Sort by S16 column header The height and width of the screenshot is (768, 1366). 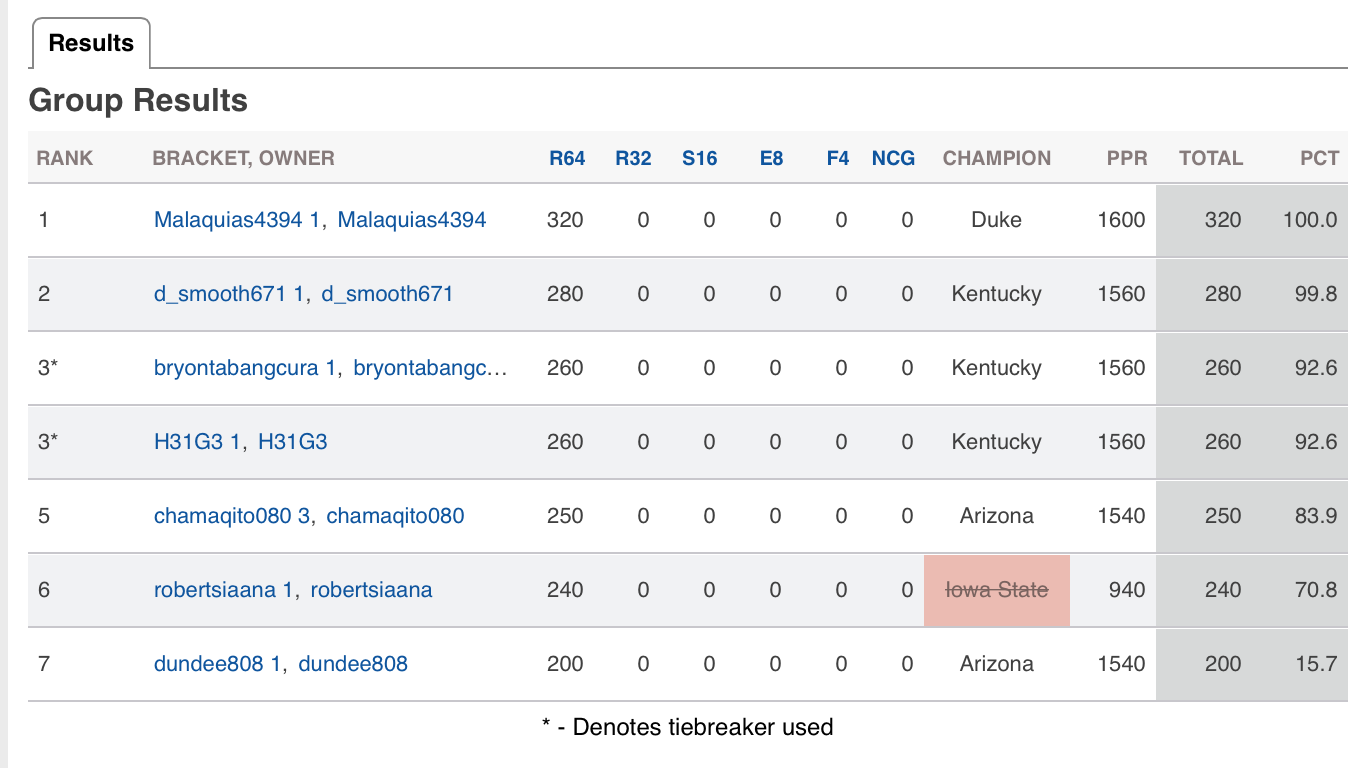click(699, 158)
